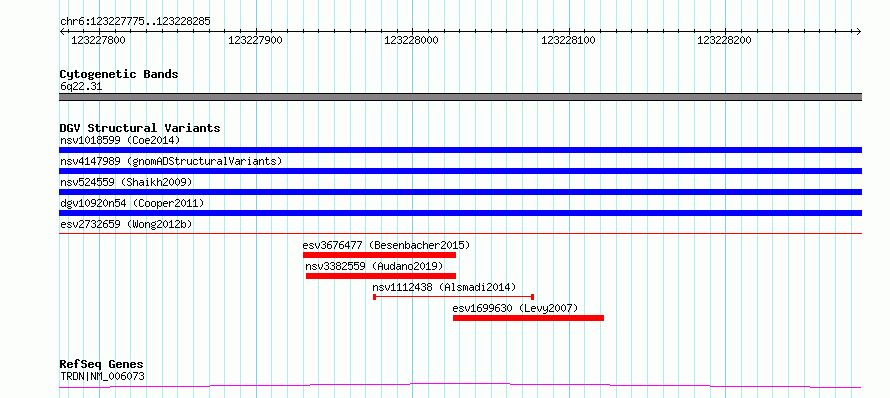
Task: Click the chr6:123227775..123228285 region label
Action: point(135,22)
